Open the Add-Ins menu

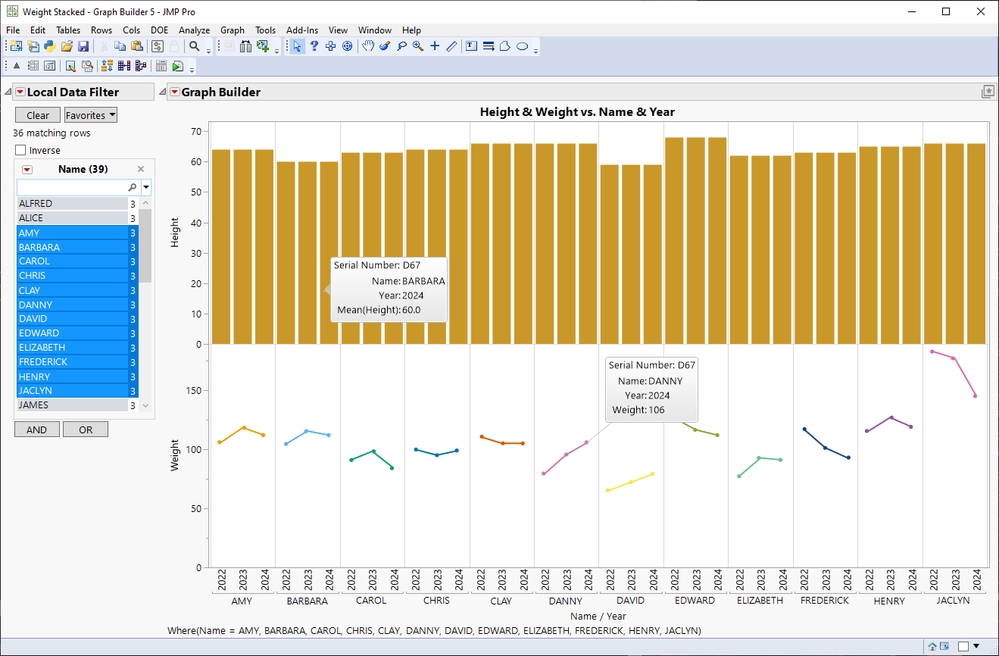pos(302,30)
